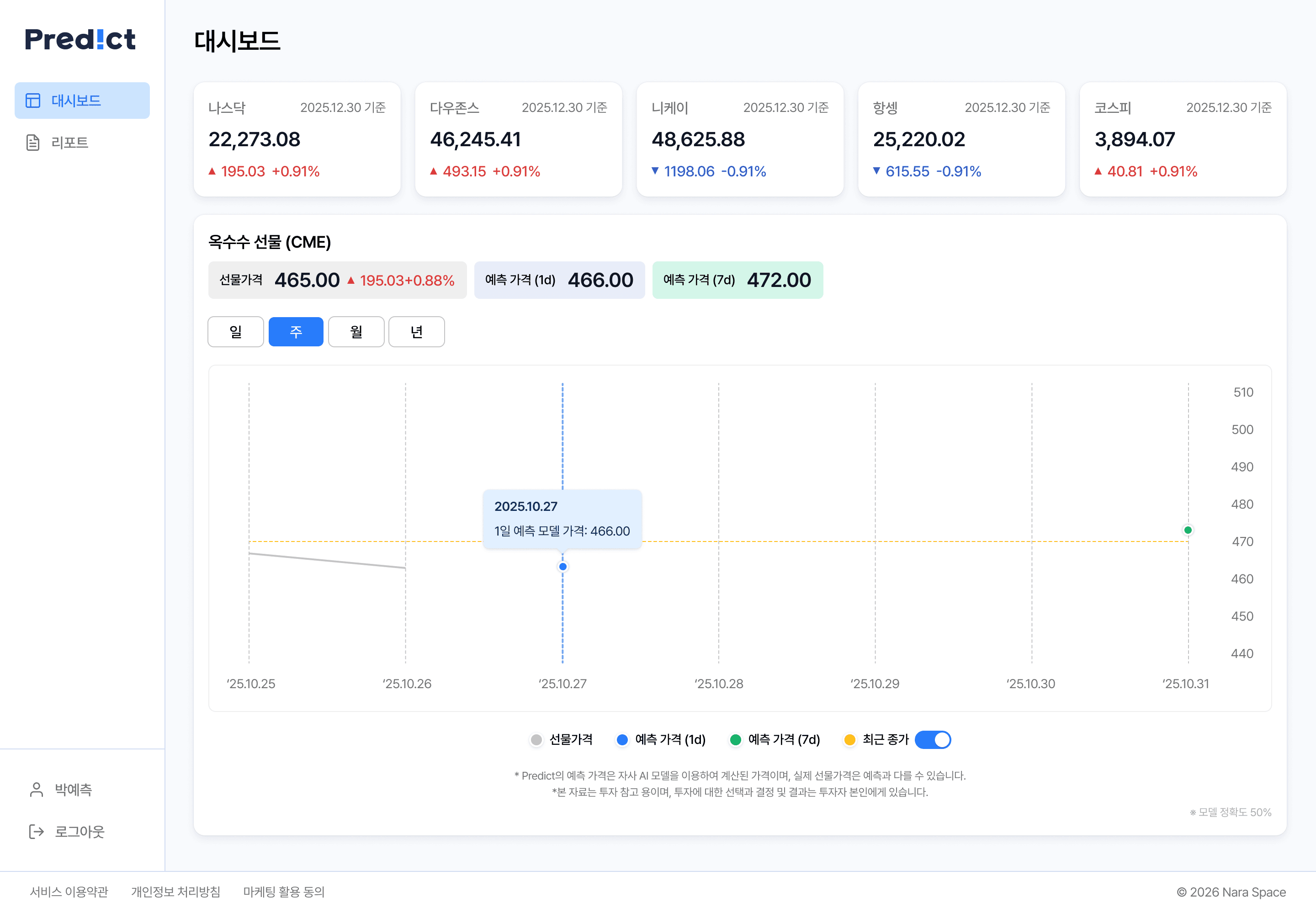
Task: Select the 일 period tab
Action: click(x=236, y=332)
